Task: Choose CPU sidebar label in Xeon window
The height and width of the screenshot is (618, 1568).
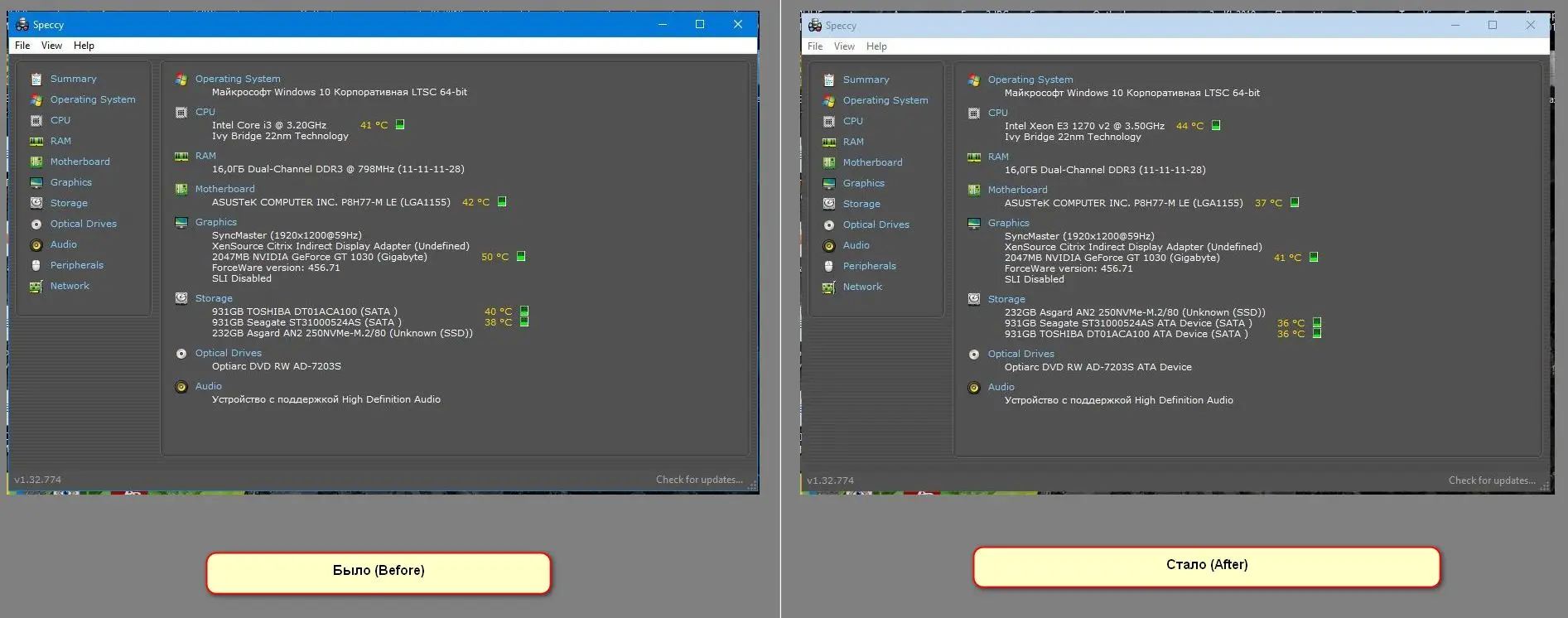Action: 853,121
